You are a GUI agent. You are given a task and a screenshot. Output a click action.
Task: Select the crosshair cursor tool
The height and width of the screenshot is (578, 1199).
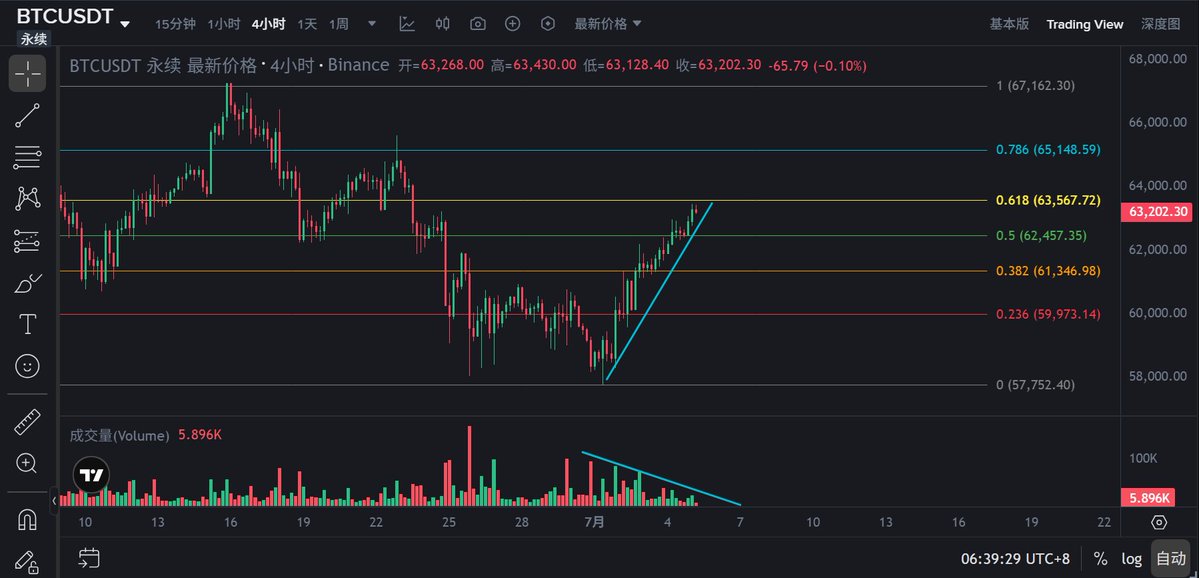[x=28, y=74]
